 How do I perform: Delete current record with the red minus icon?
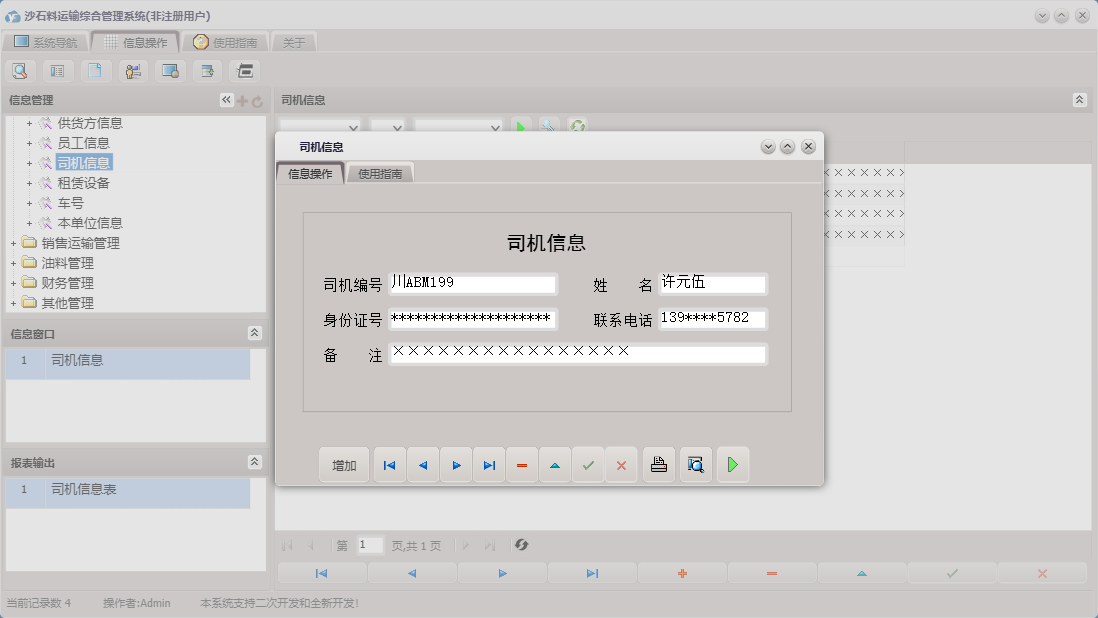pyautogui.click(x=522, y=464)
